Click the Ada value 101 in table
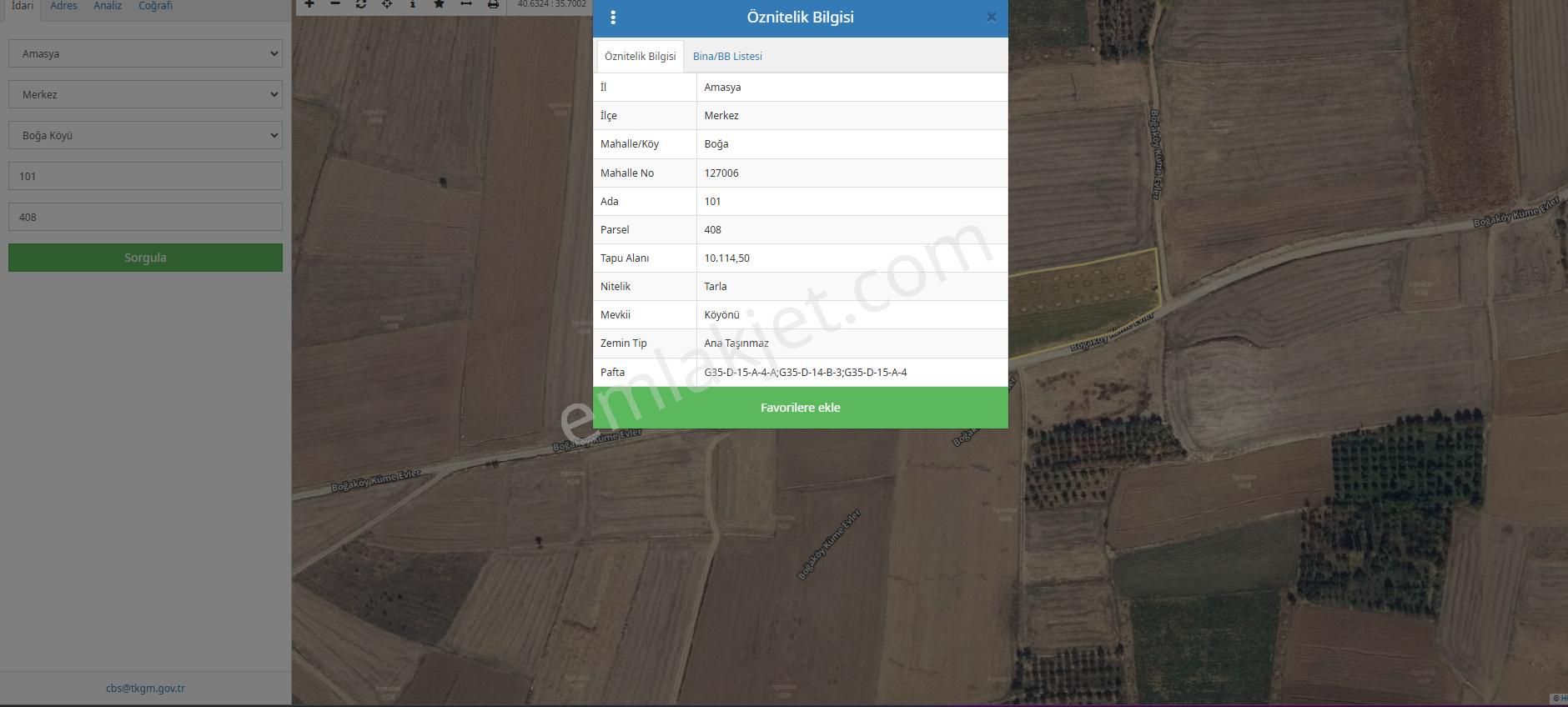The width and height of the screenshot is (1568, 707). click(x=712, y=202)
